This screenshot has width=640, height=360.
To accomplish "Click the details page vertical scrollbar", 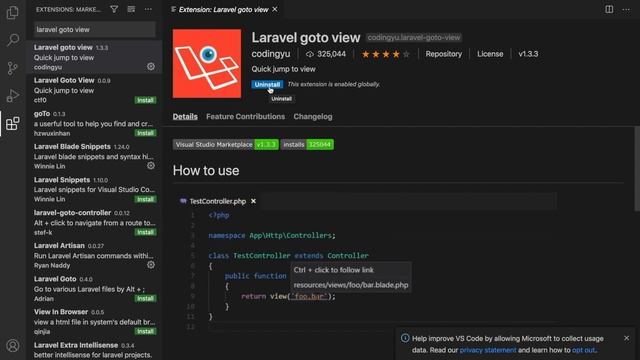I will [x=637, y=168].
